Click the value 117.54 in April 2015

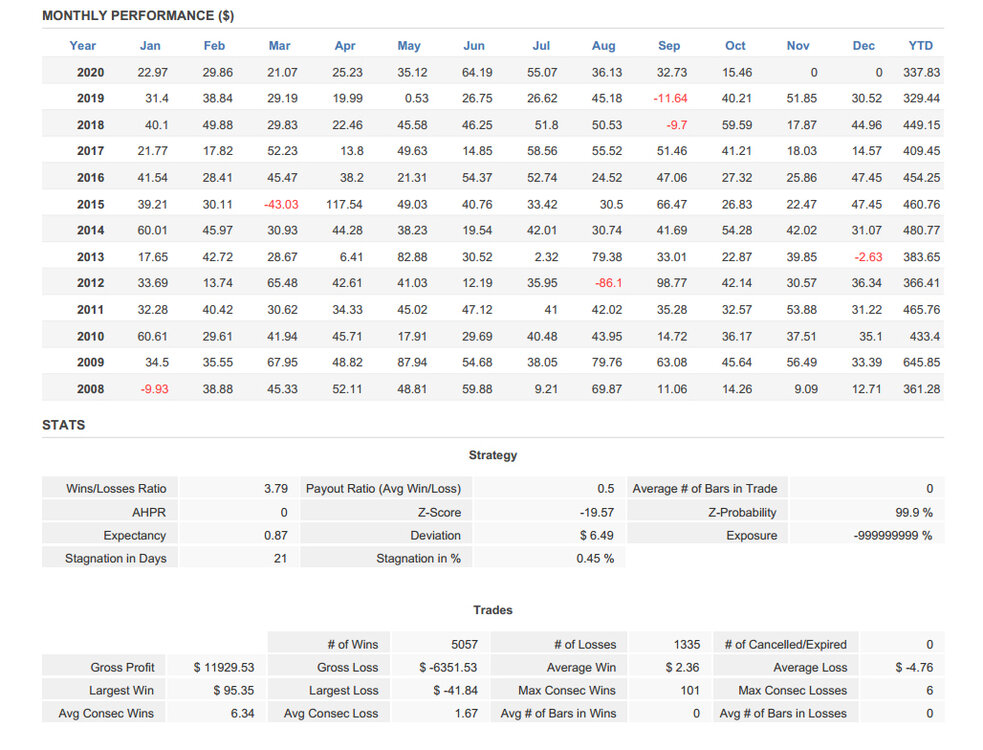[x=344, y=204]
